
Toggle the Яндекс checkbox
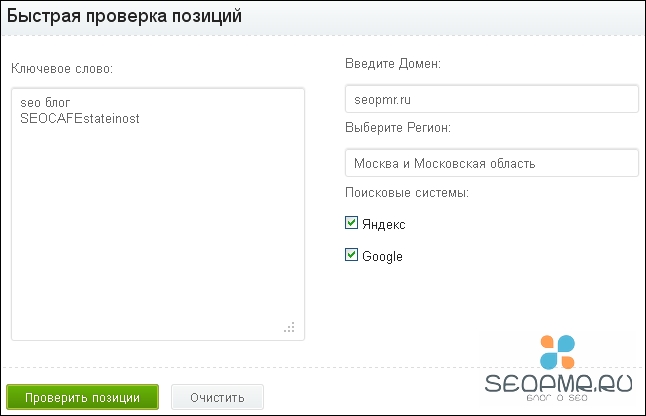click(x=351, y=224)
